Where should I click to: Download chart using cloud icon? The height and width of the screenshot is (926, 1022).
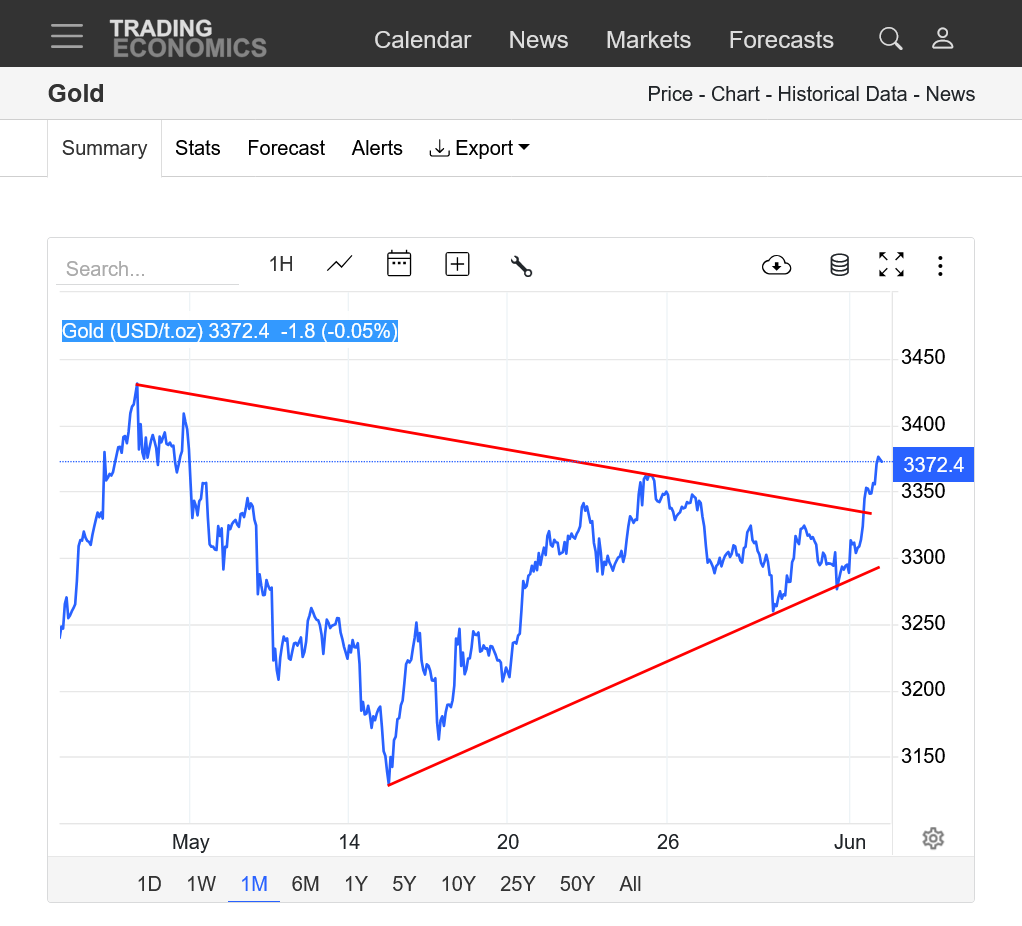[776, 265]
